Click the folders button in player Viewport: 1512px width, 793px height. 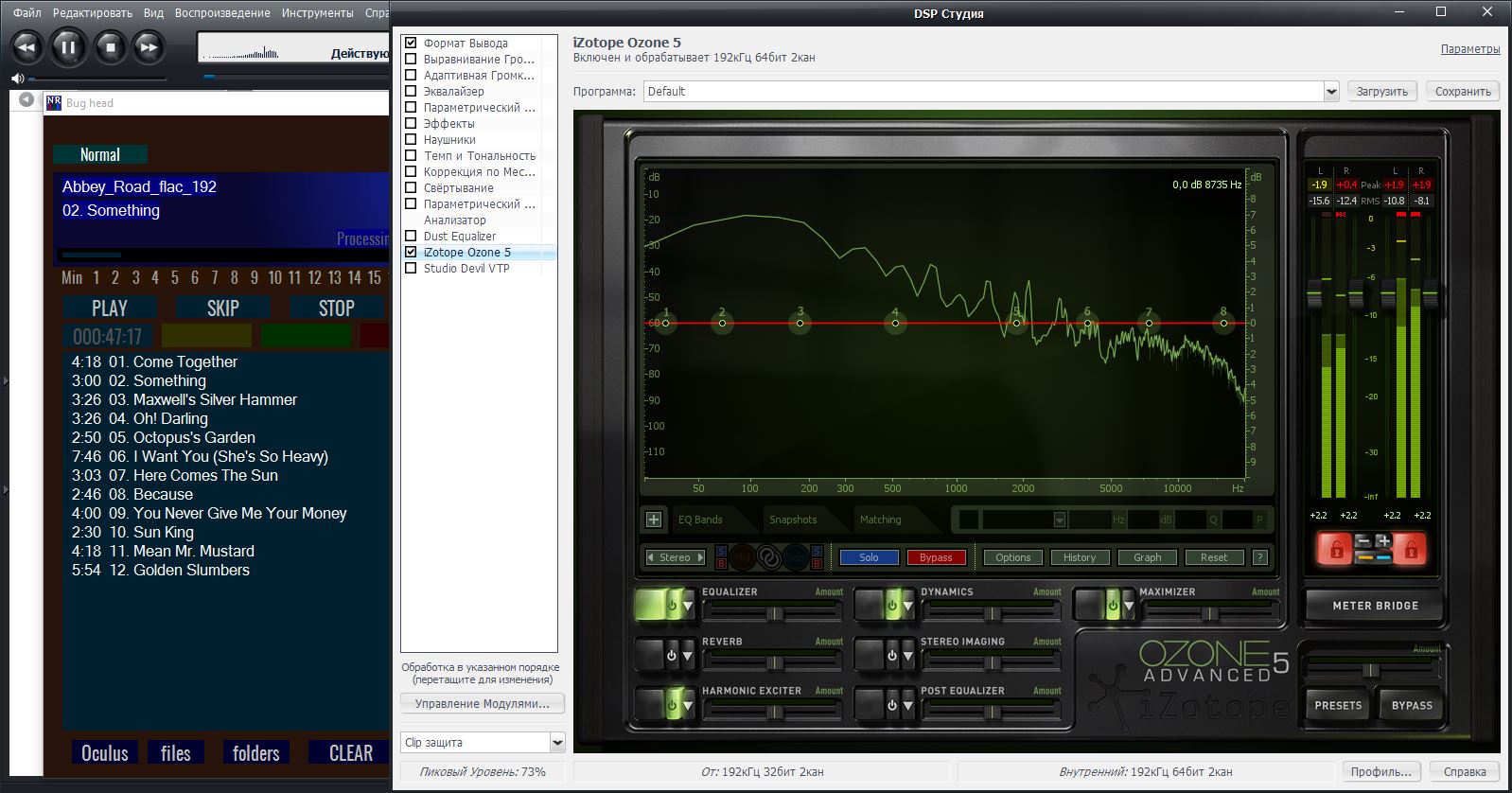(x=256, y=753)
